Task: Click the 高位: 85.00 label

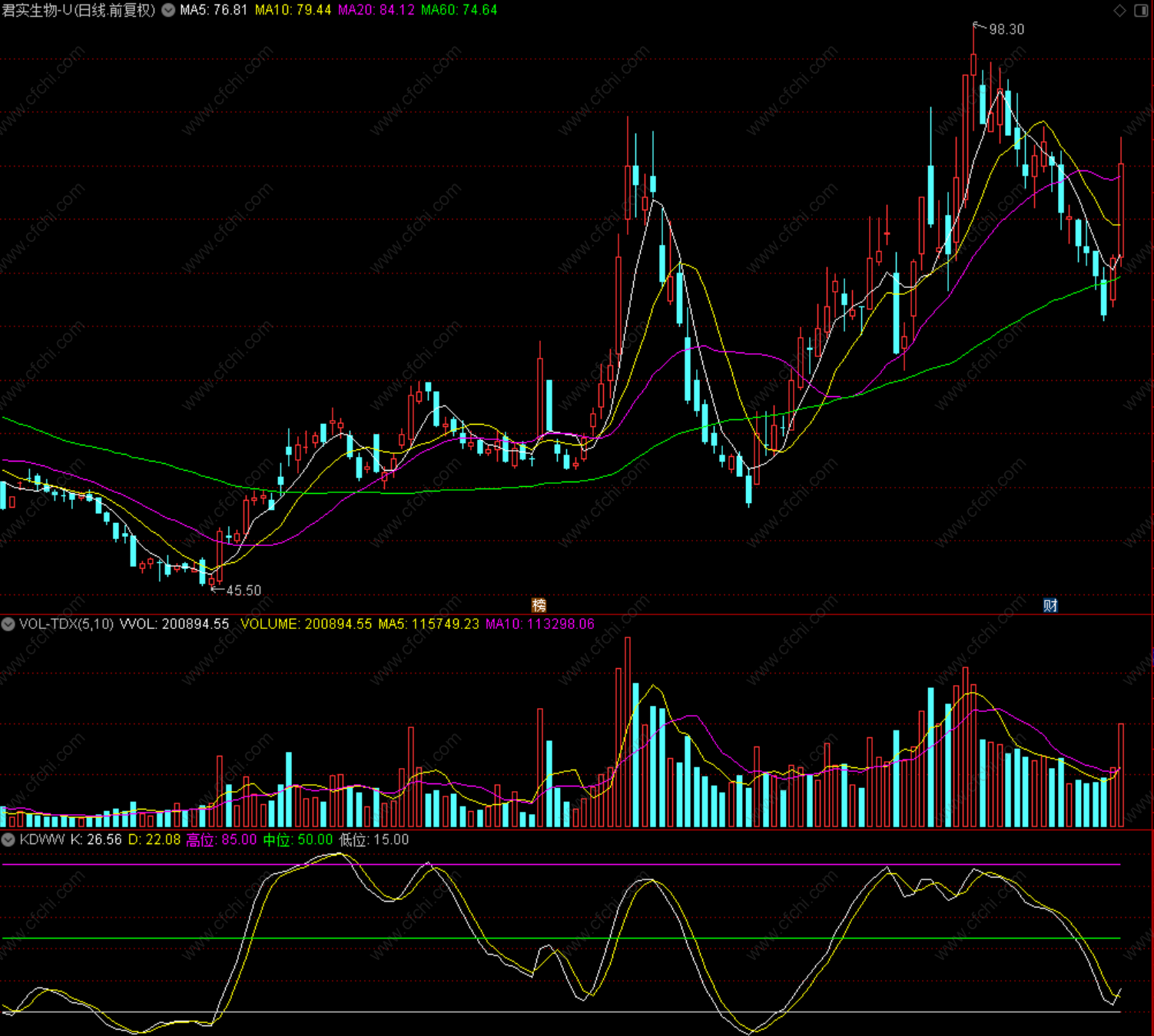Action: [x=221, y=839]
